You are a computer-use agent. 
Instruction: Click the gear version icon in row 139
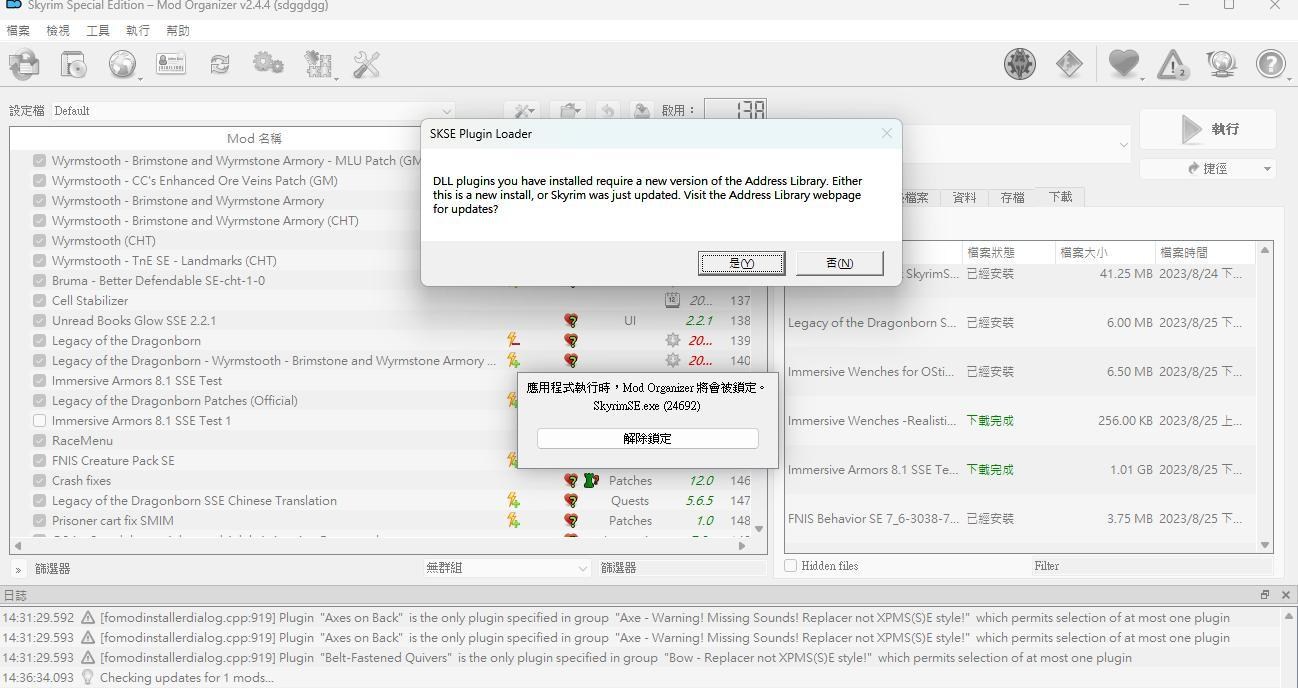point(673,340)
